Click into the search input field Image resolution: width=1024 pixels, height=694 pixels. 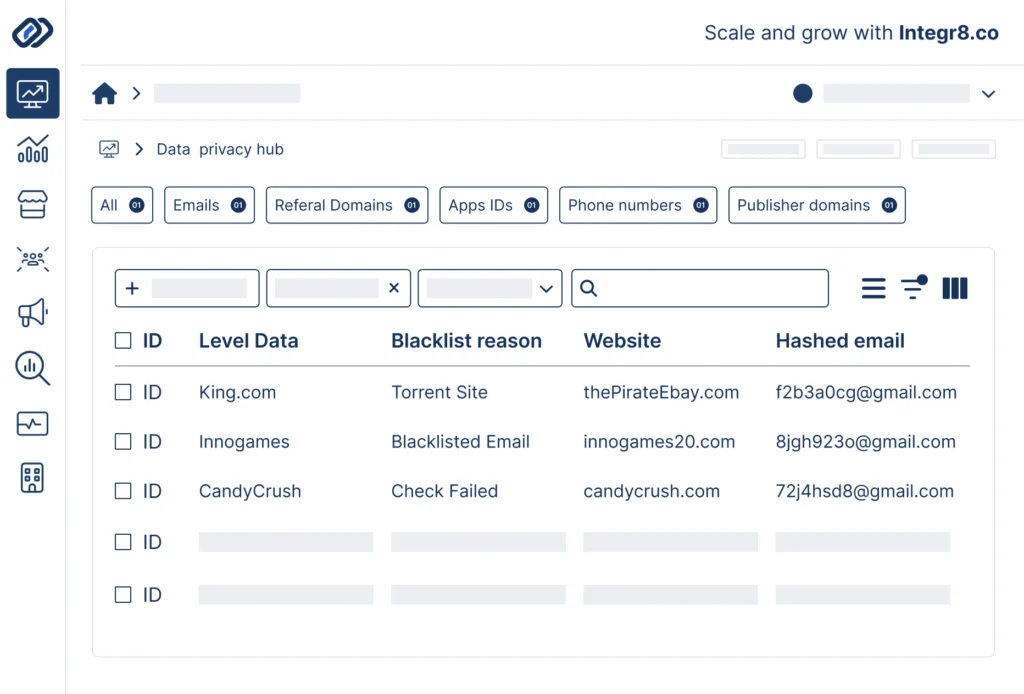click(700, 288)
